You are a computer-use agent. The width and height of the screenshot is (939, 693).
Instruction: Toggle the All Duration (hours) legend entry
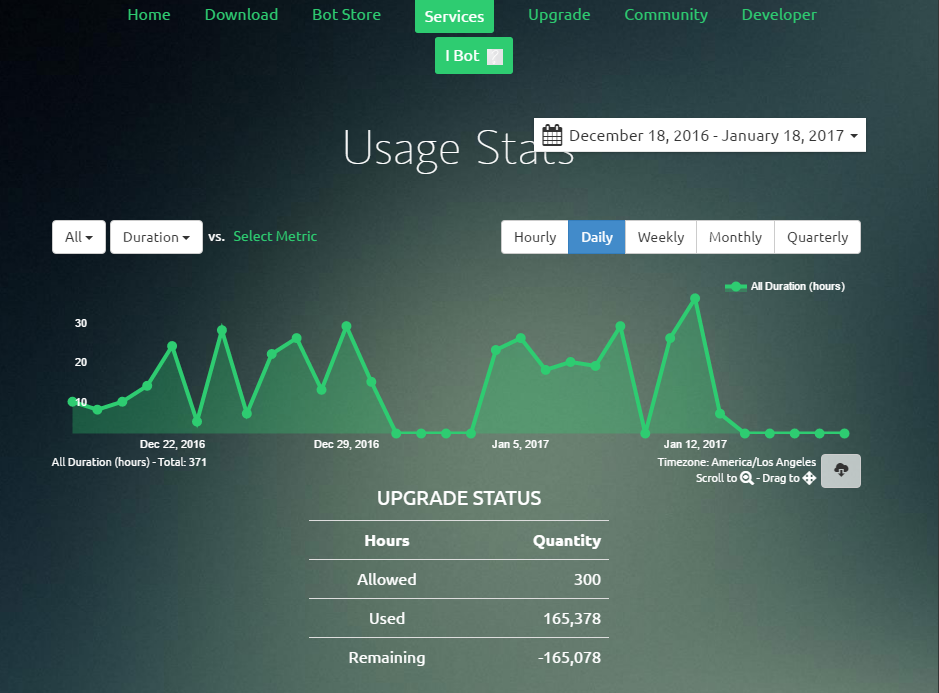785,286
